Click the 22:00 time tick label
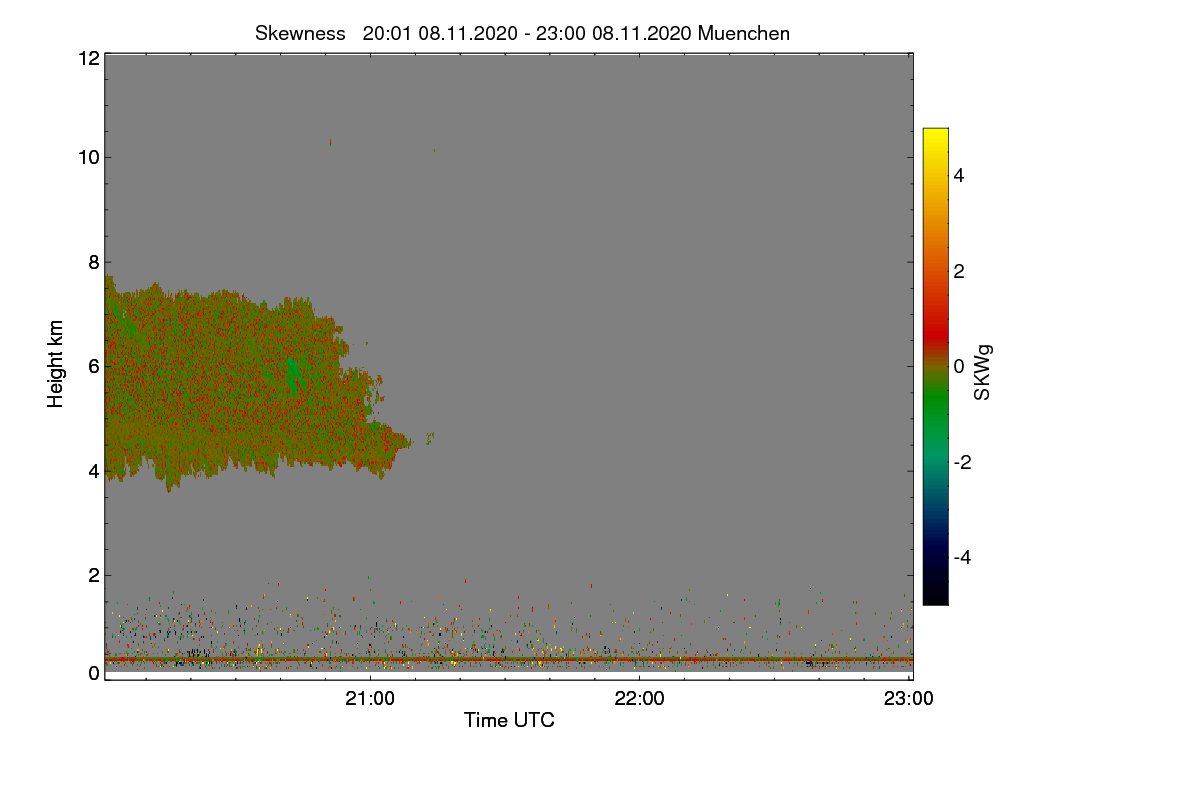1200x800 pixels. [639, 699]
